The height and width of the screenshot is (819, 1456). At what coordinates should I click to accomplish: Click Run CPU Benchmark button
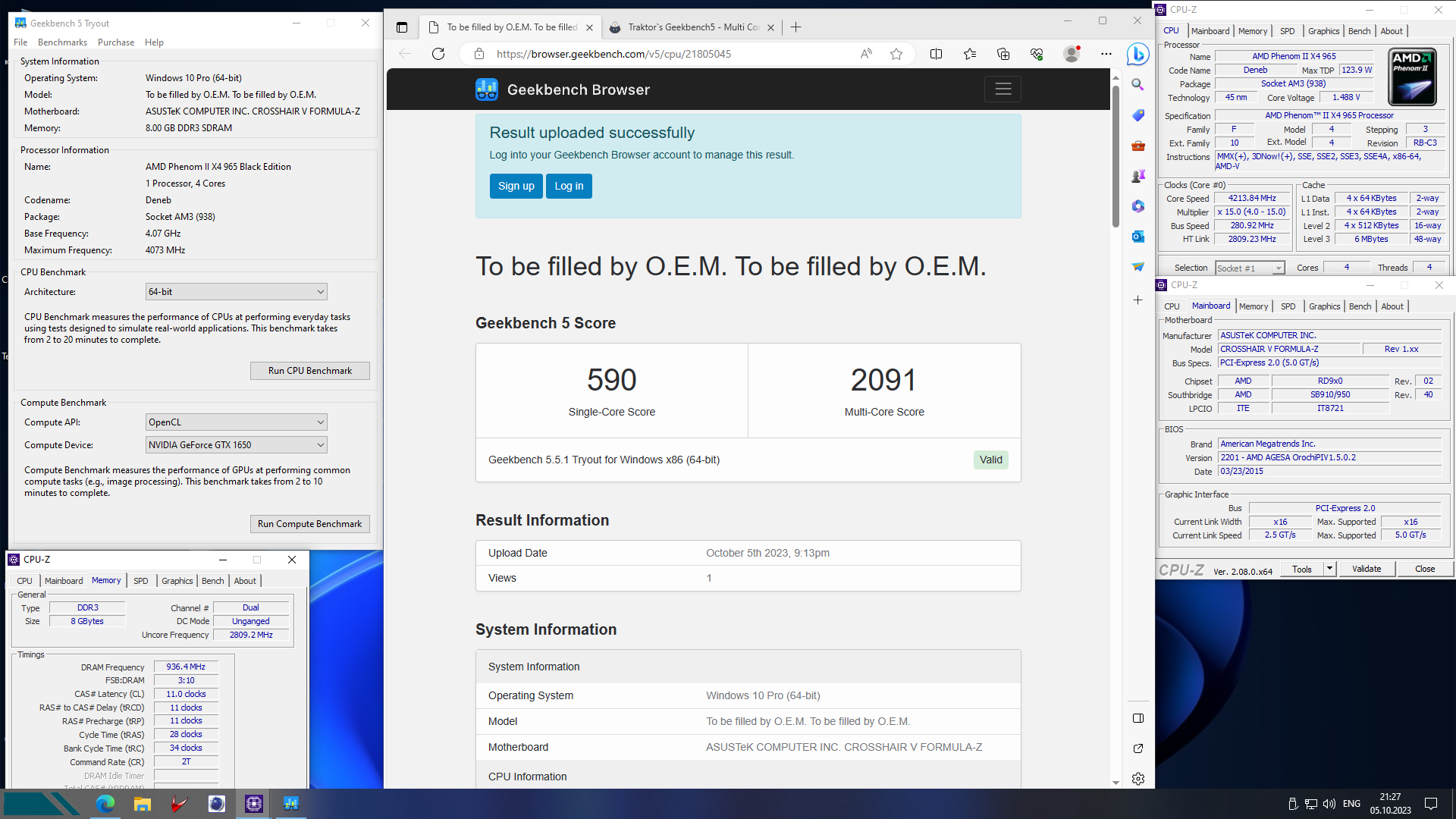coord(310,371)
